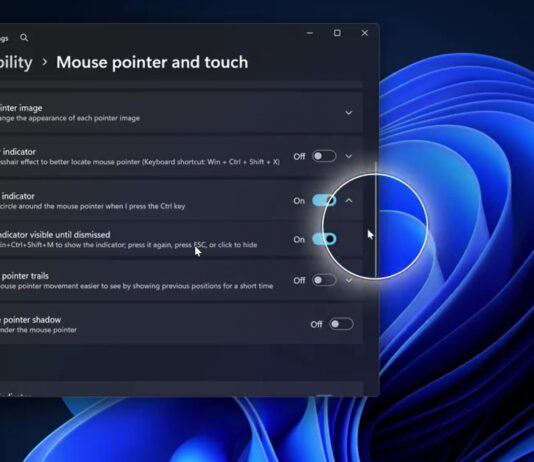Close the Settings window
This screenshot has width=534, height=462.
coord(364,33)
